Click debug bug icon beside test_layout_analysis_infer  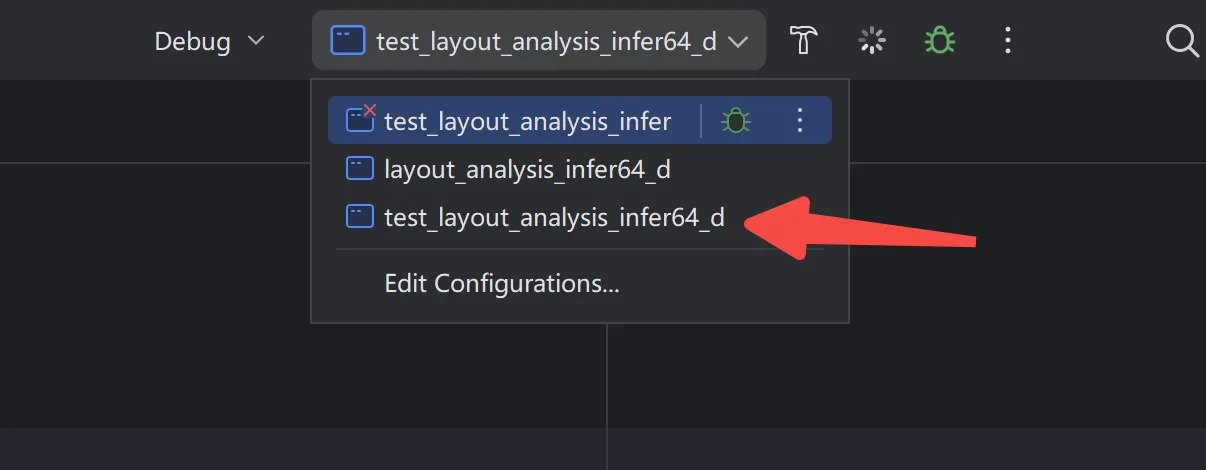[x=736, y=121]
